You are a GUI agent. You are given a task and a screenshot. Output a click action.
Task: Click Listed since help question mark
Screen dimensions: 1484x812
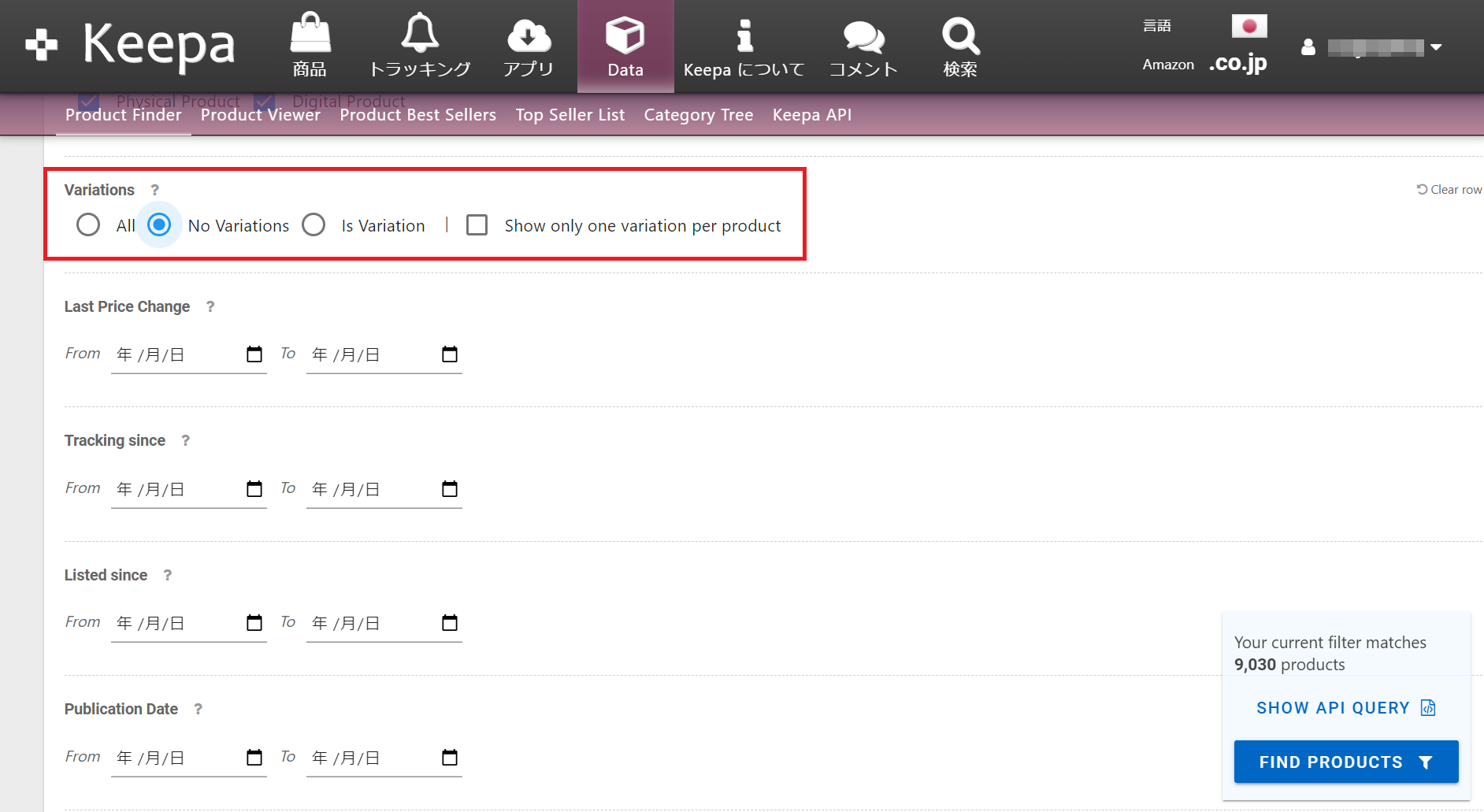168,575
